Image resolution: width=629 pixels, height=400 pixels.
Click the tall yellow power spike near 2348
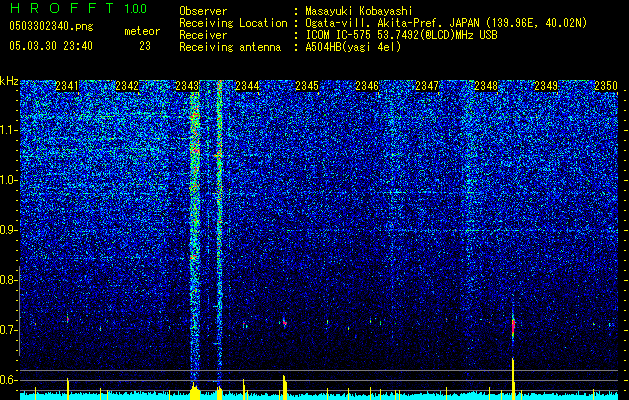tap(513, 378)
